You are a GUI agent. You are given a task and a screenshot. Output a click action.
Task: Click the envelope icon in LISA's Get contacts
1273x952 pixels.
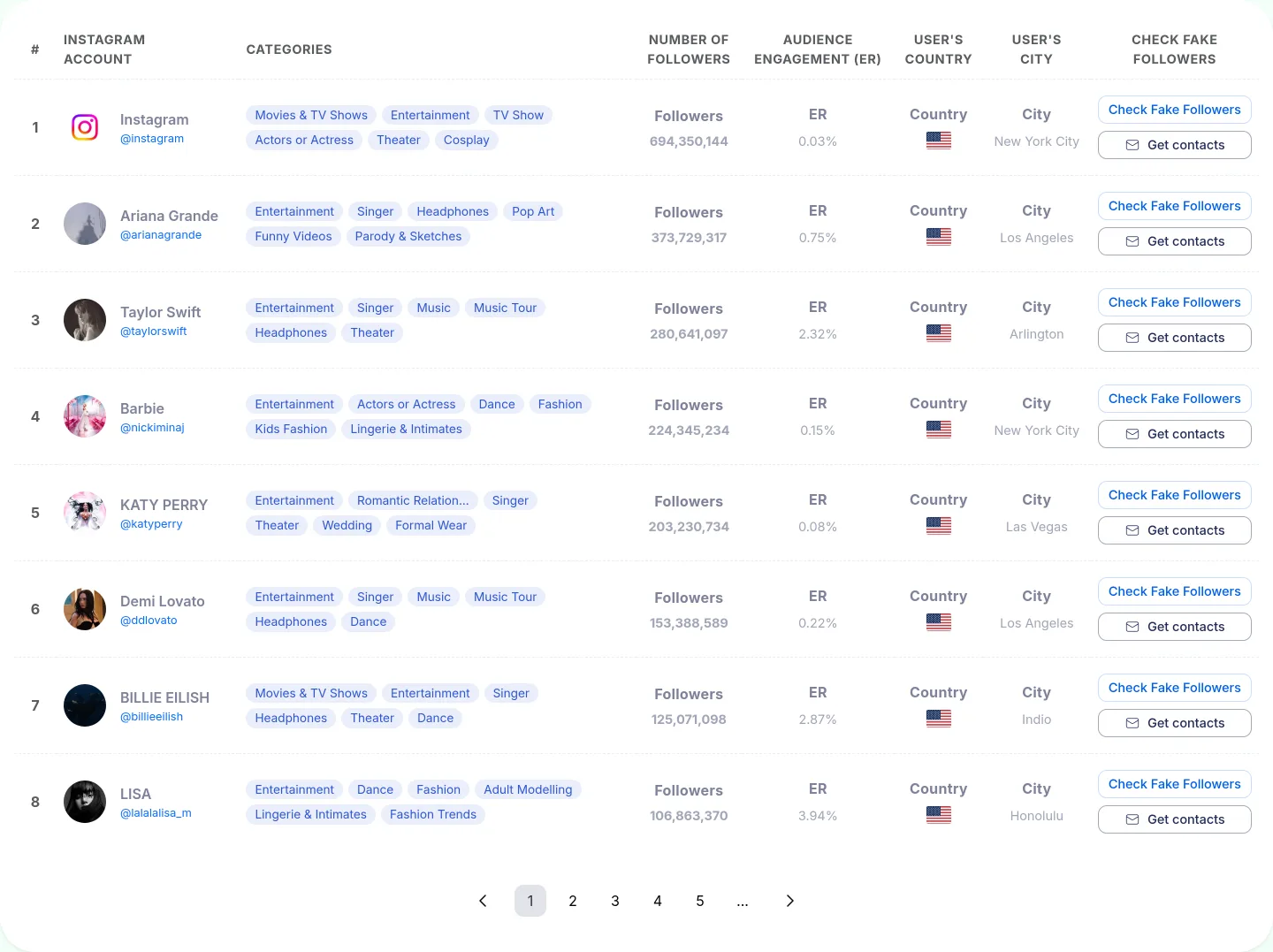1132,819
